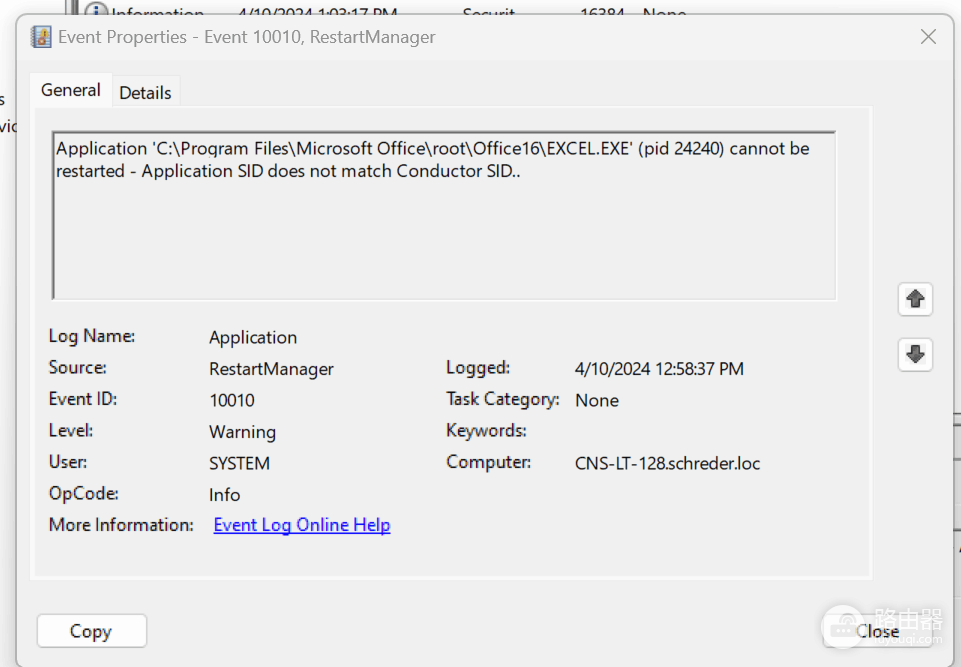This screenshot has height=667, width=961.
Task: Select the Source value 'RestartManager'
Action: click(x=271, y=369)
